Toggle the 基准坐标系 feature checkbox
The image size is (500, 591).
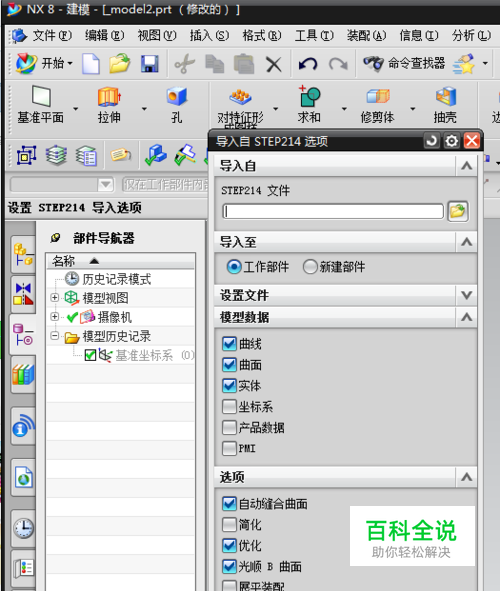pos(90,355)
